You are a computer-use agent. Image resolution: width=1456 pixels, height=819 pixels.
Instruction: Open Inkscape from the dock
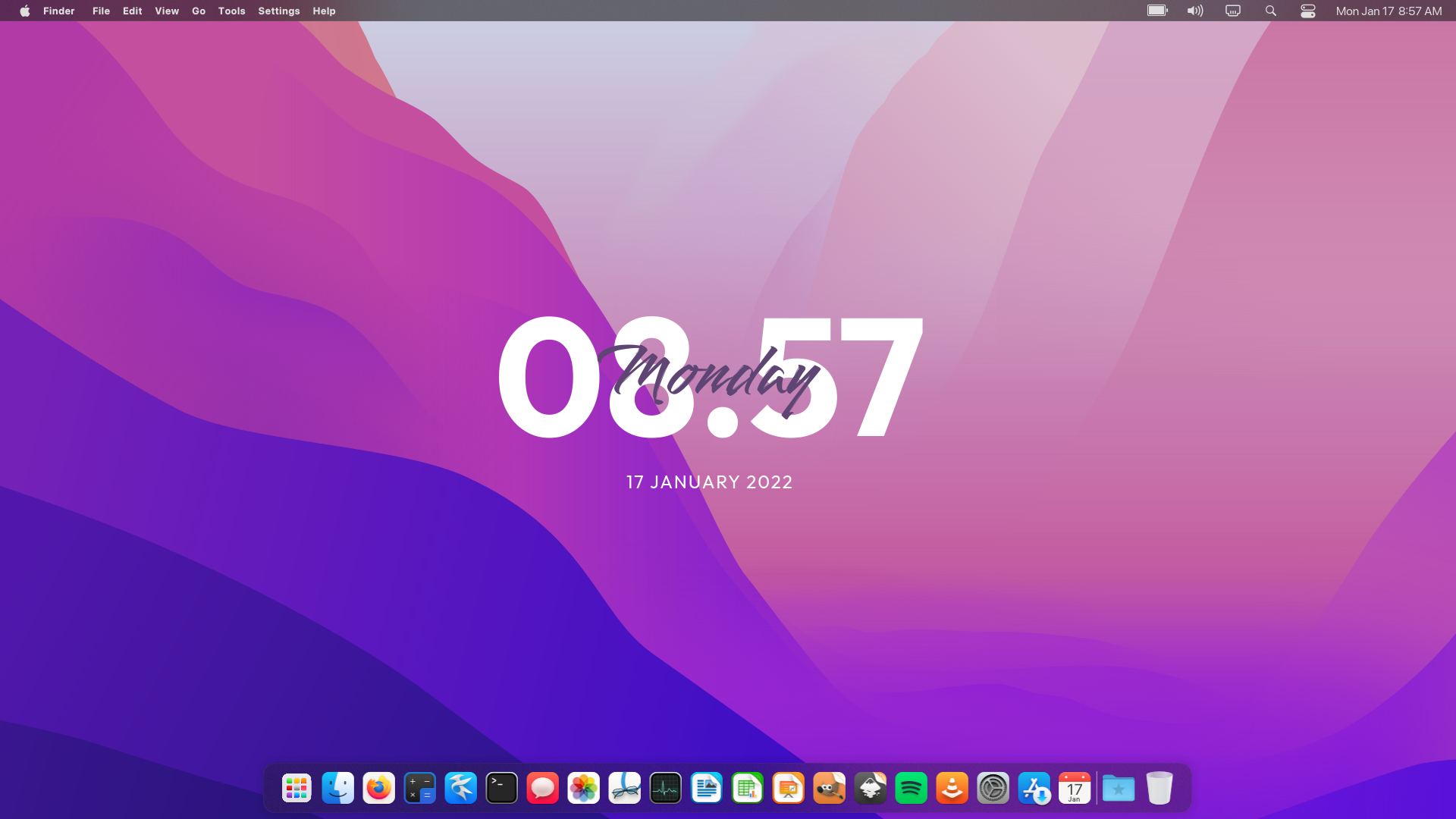[x=870, y=789]
